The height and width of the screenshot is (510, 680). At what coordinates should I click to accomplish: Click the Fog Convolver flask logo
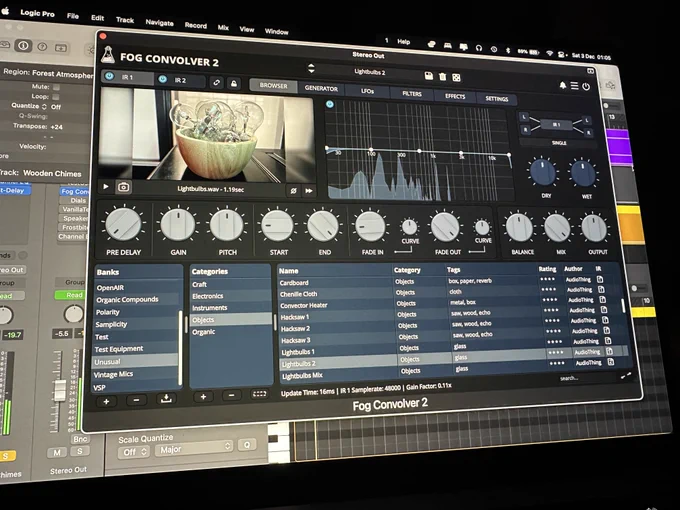pyautogui.click(x=108, y=55)
